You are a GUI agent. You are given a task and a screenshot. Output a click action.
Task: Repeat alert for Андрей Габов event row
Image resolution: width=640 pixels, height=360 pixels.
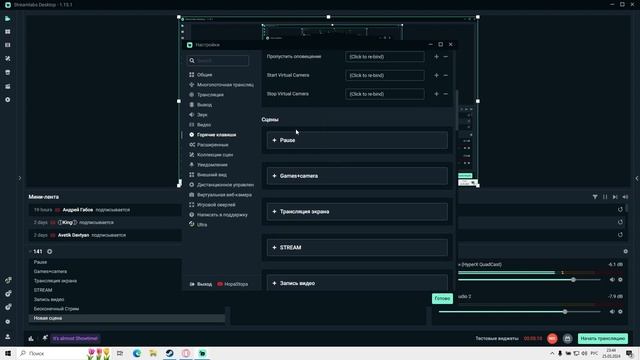coord(620,209)
